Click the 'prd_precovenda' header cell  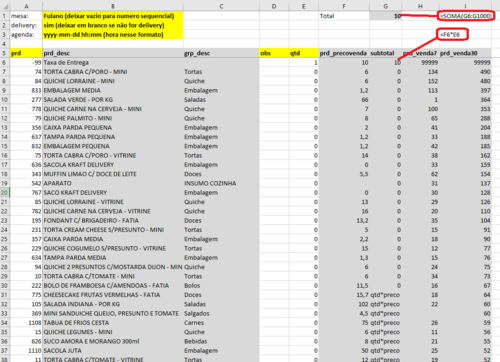pos(344,53)
